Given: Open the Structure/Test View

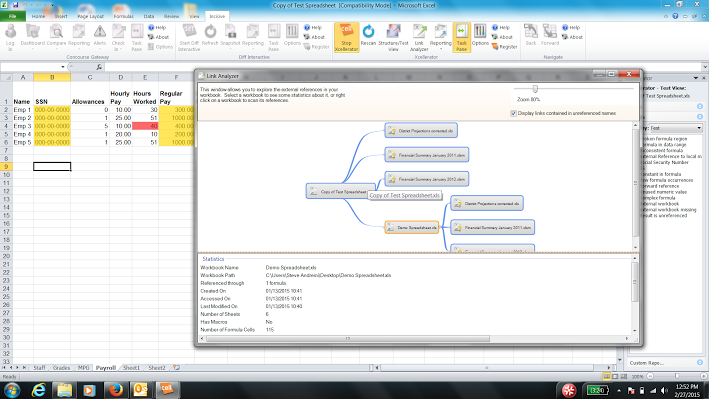Looking at the screenshot, I should point(393,38).
